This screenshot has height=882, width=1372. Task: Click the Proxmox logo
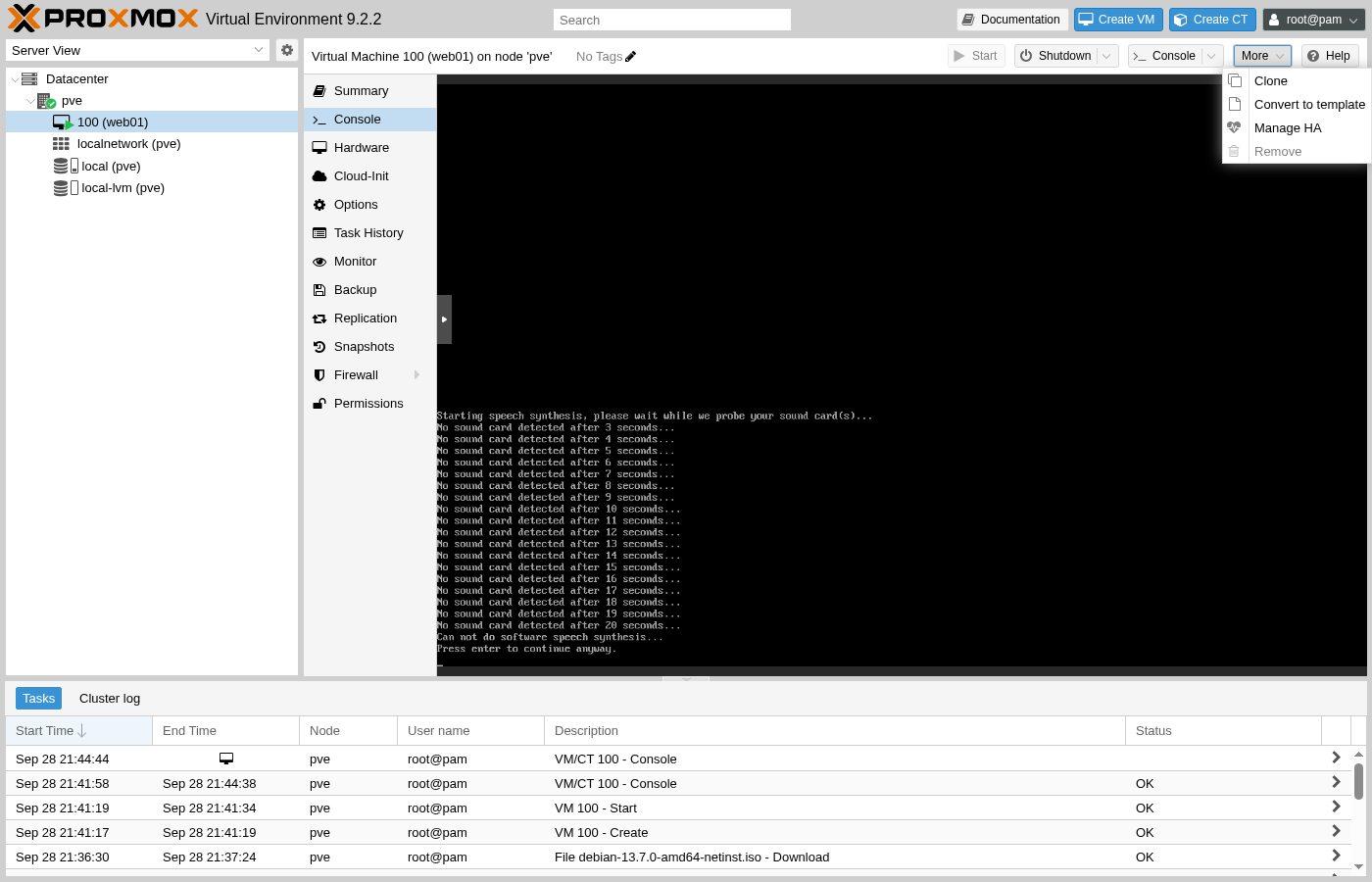tap(104, 19)
